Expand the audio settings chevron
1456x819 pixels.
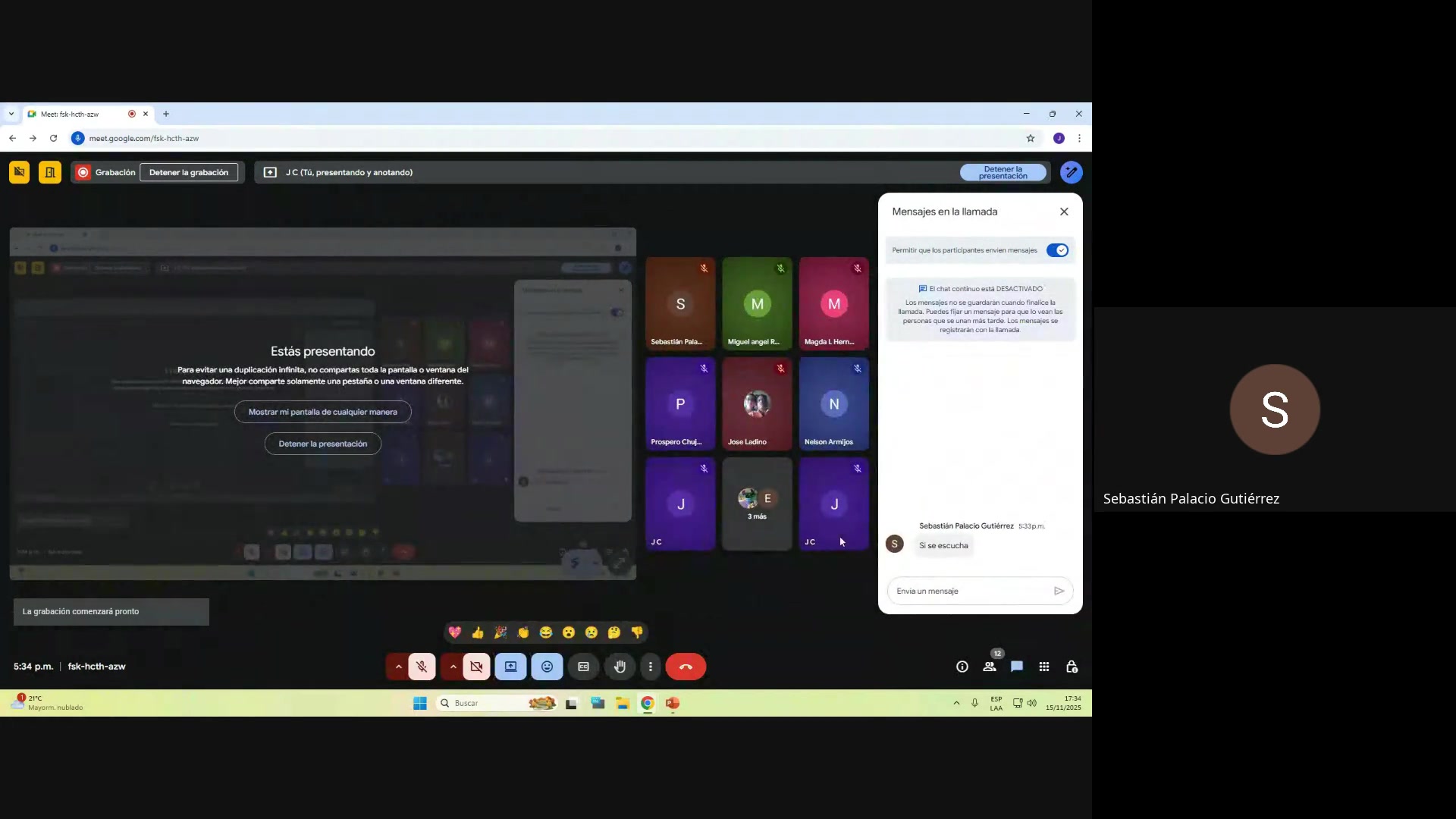click(x=398, y=667)
